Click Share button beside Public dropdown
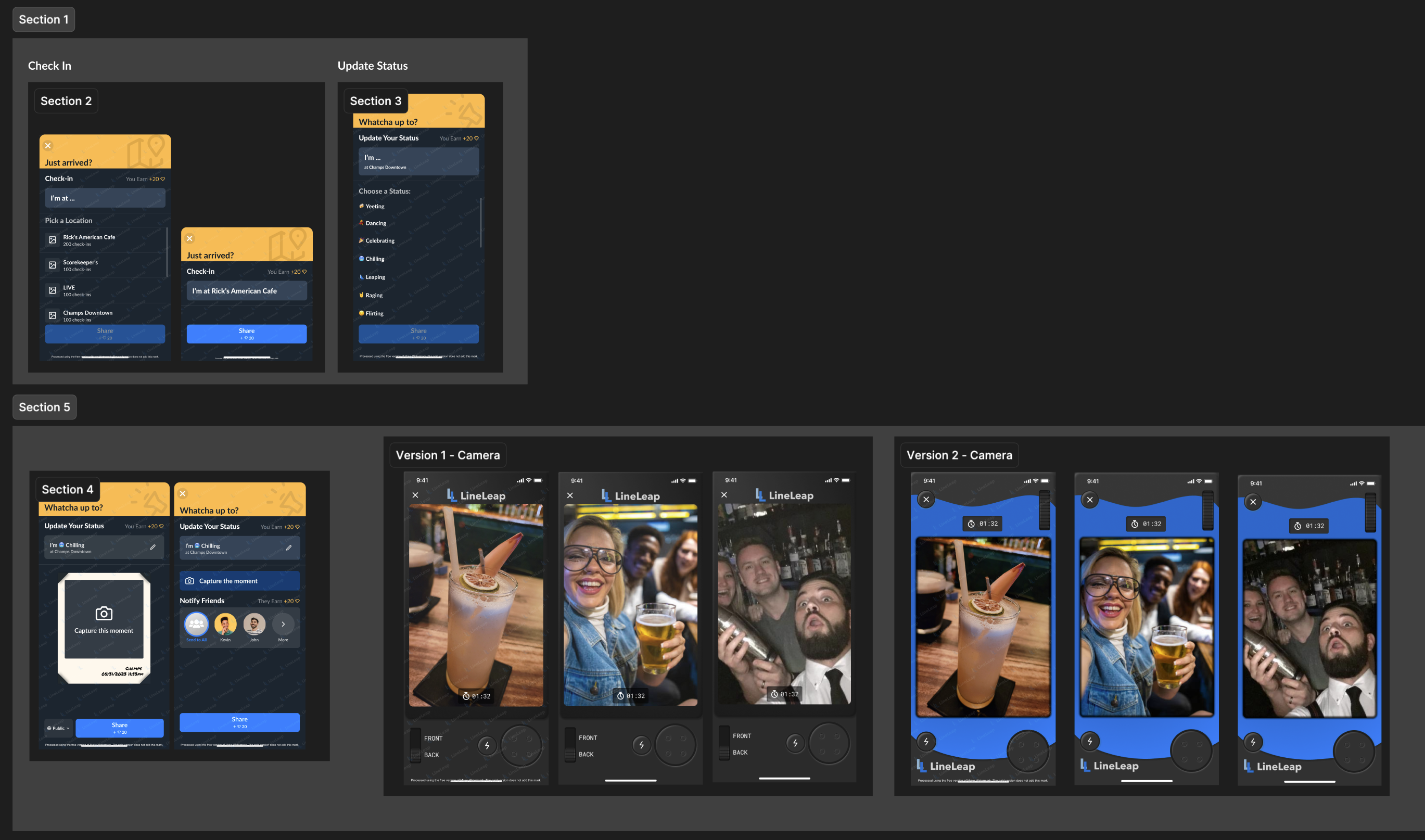This screenshot has width=1425, height=840. [x=119, y=728]
